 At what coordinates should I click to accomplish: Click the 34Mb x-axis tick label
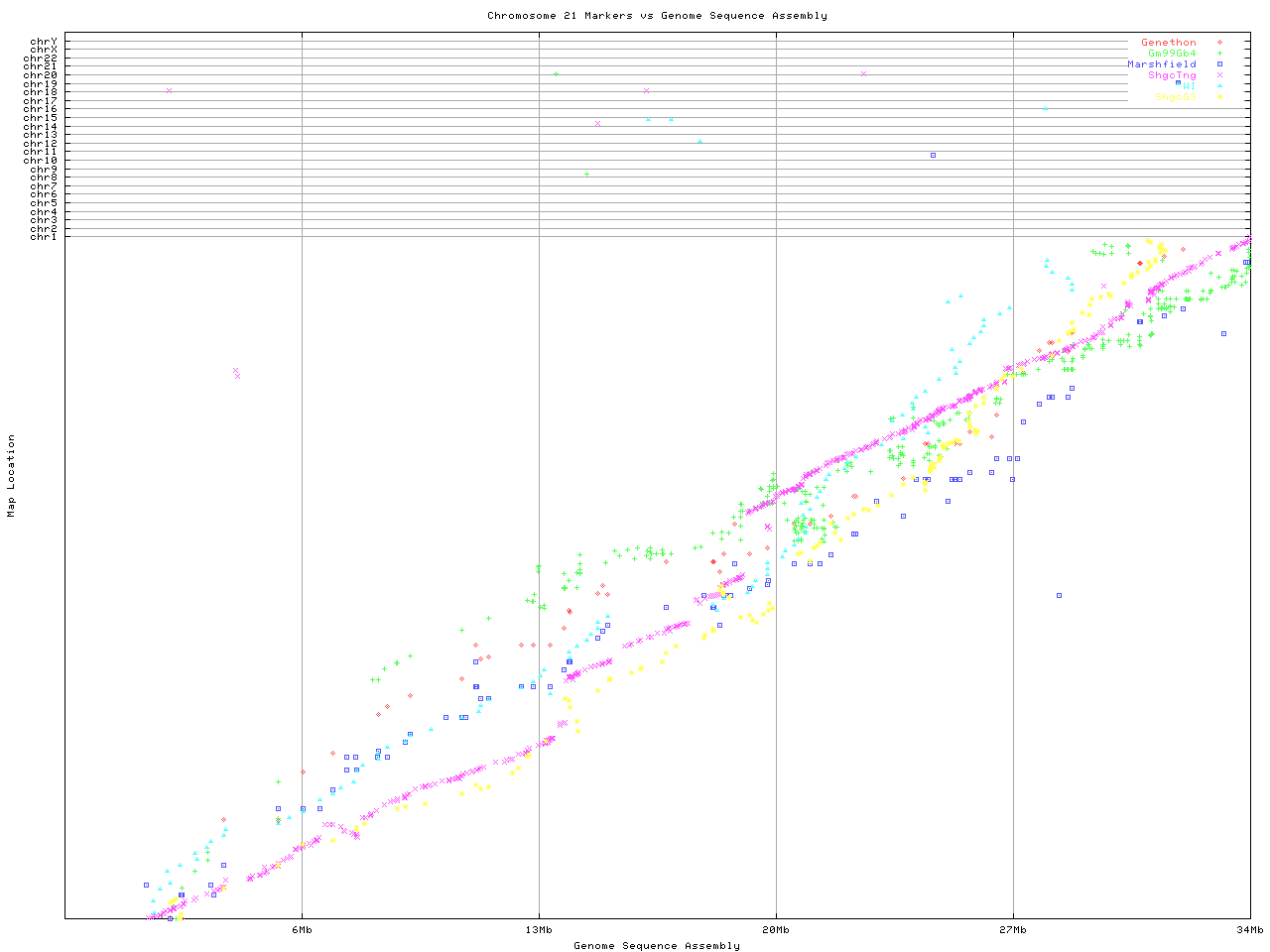click(x=1249, y=930)
